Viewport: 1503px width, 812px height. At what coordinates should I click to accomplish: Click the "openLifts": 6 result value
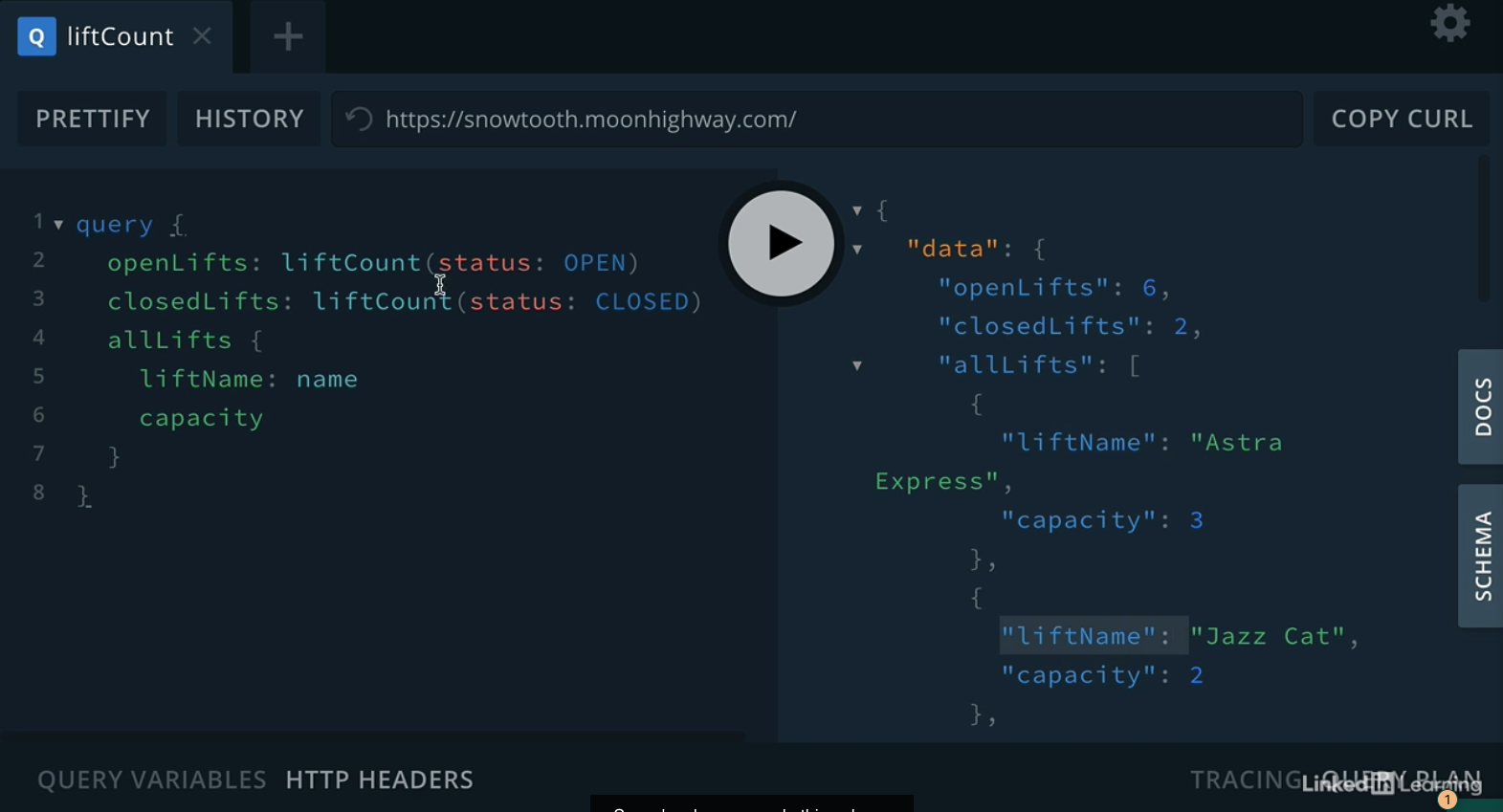[1150, 288]
